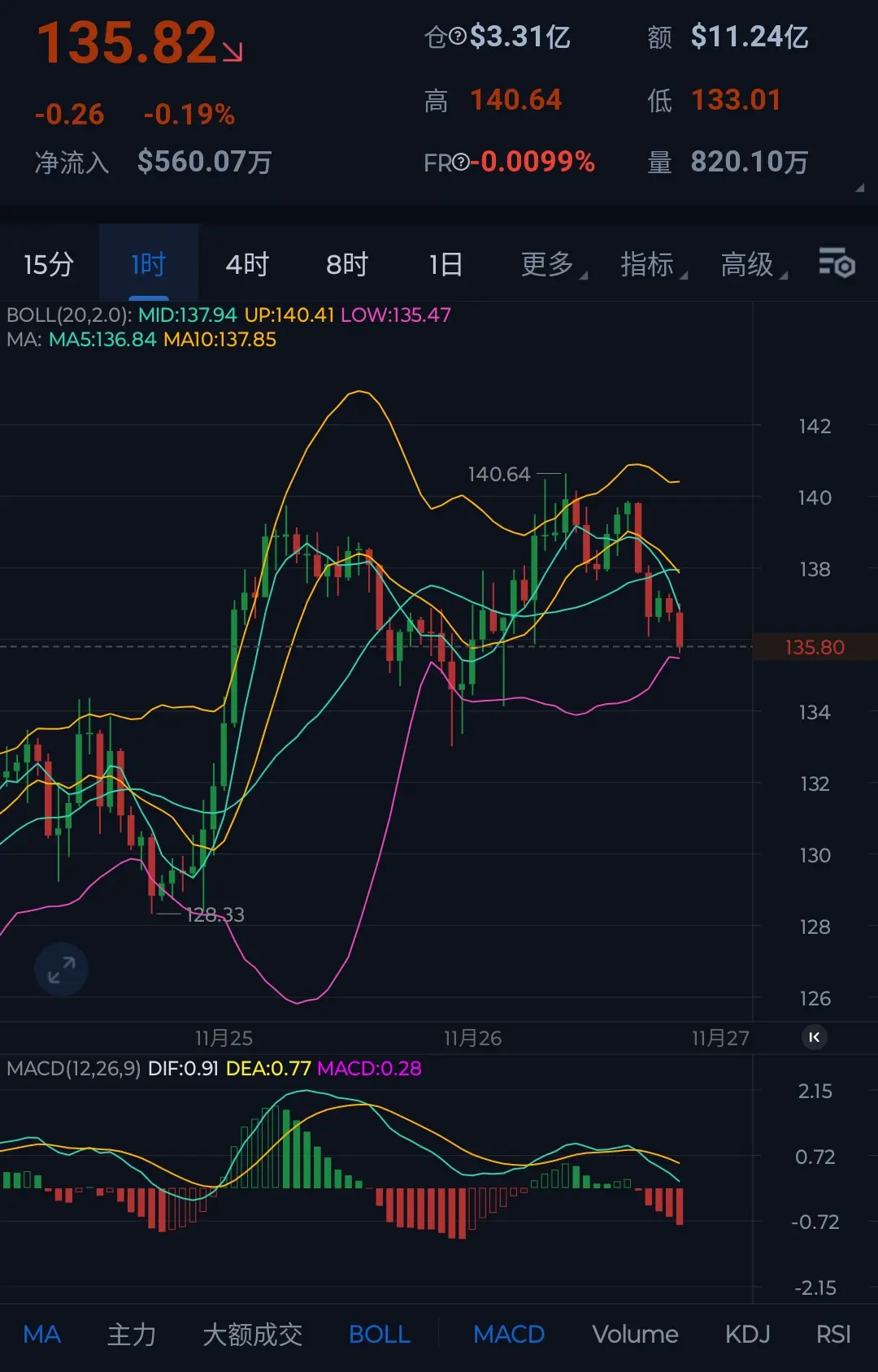The width and height of the screenshot is (878, 1372).
Task: Switch to the 15分 timeframe
Action: tap(49, 264)
